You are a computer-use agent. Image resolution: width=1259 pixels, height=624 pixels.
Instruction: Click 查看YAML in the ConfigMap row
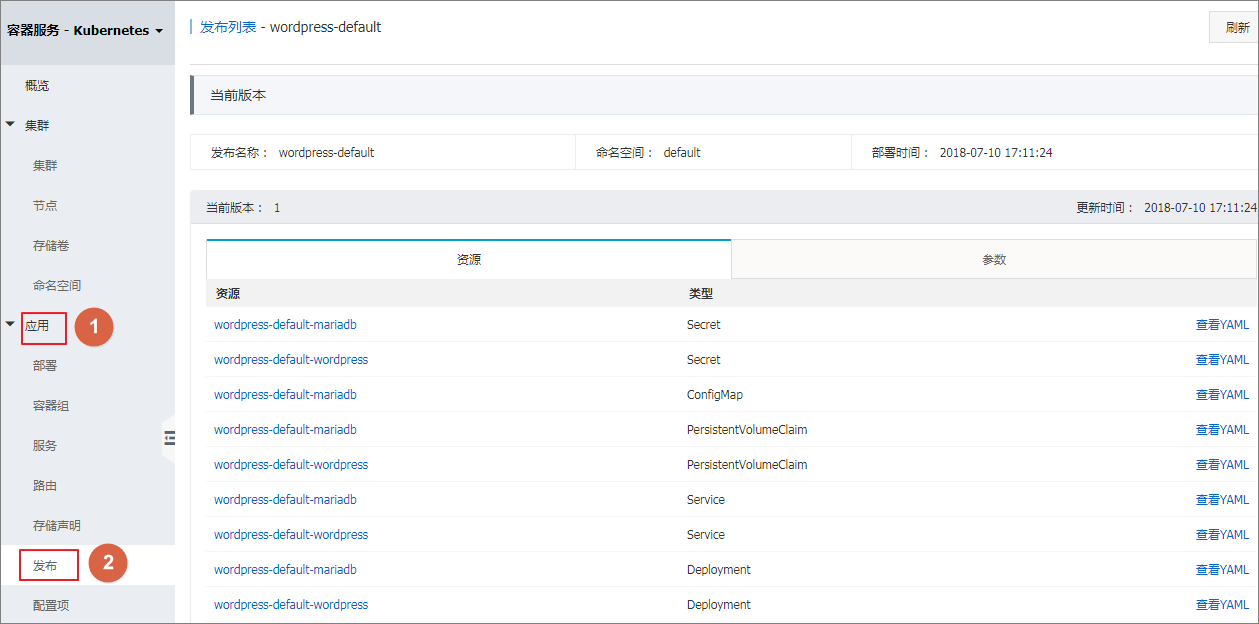point(1222,395)
